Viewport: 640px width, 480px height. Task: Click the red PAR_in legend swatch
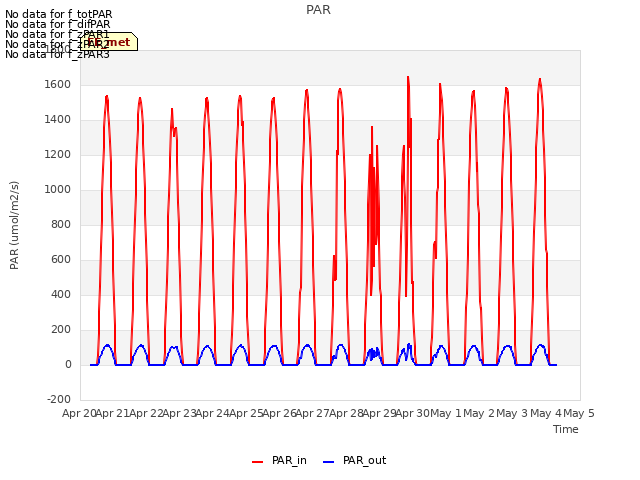[x=258, y=462]
